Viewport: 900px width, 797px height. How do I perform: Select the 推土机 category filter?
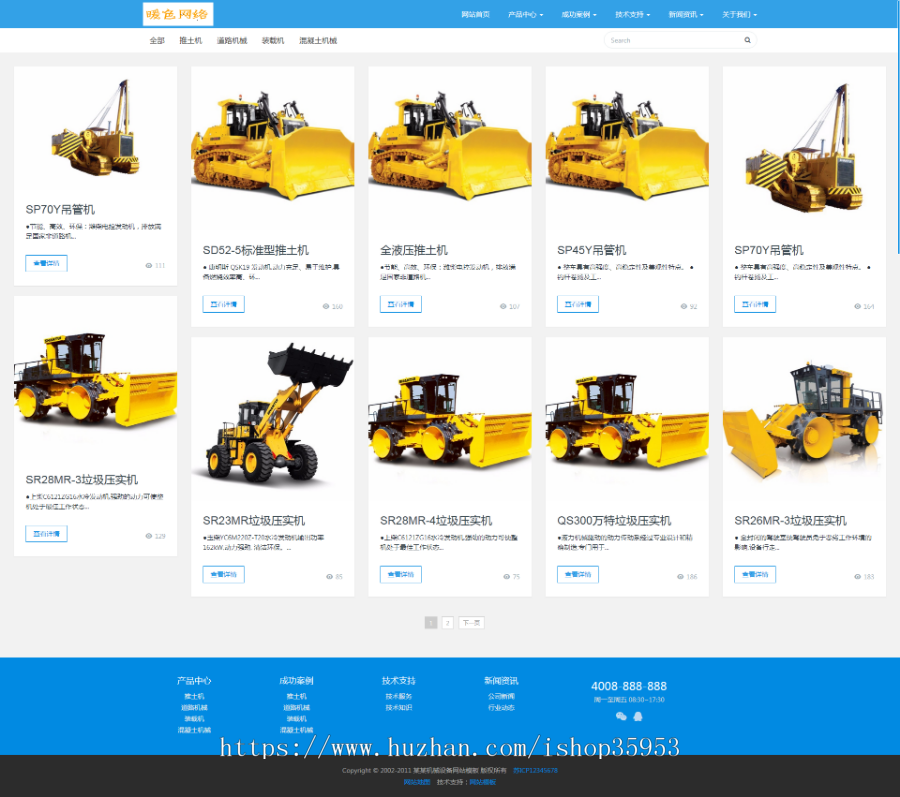click(x=191, y=41)
